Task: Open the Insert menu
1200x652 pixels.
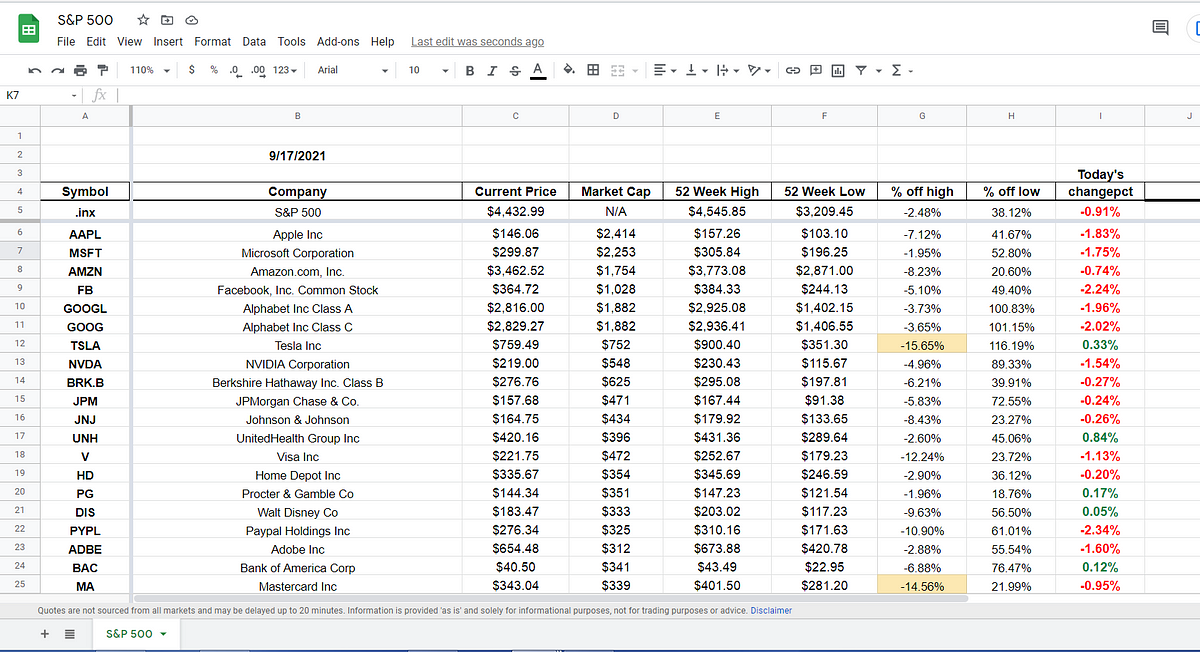Action: pos(168,42)
